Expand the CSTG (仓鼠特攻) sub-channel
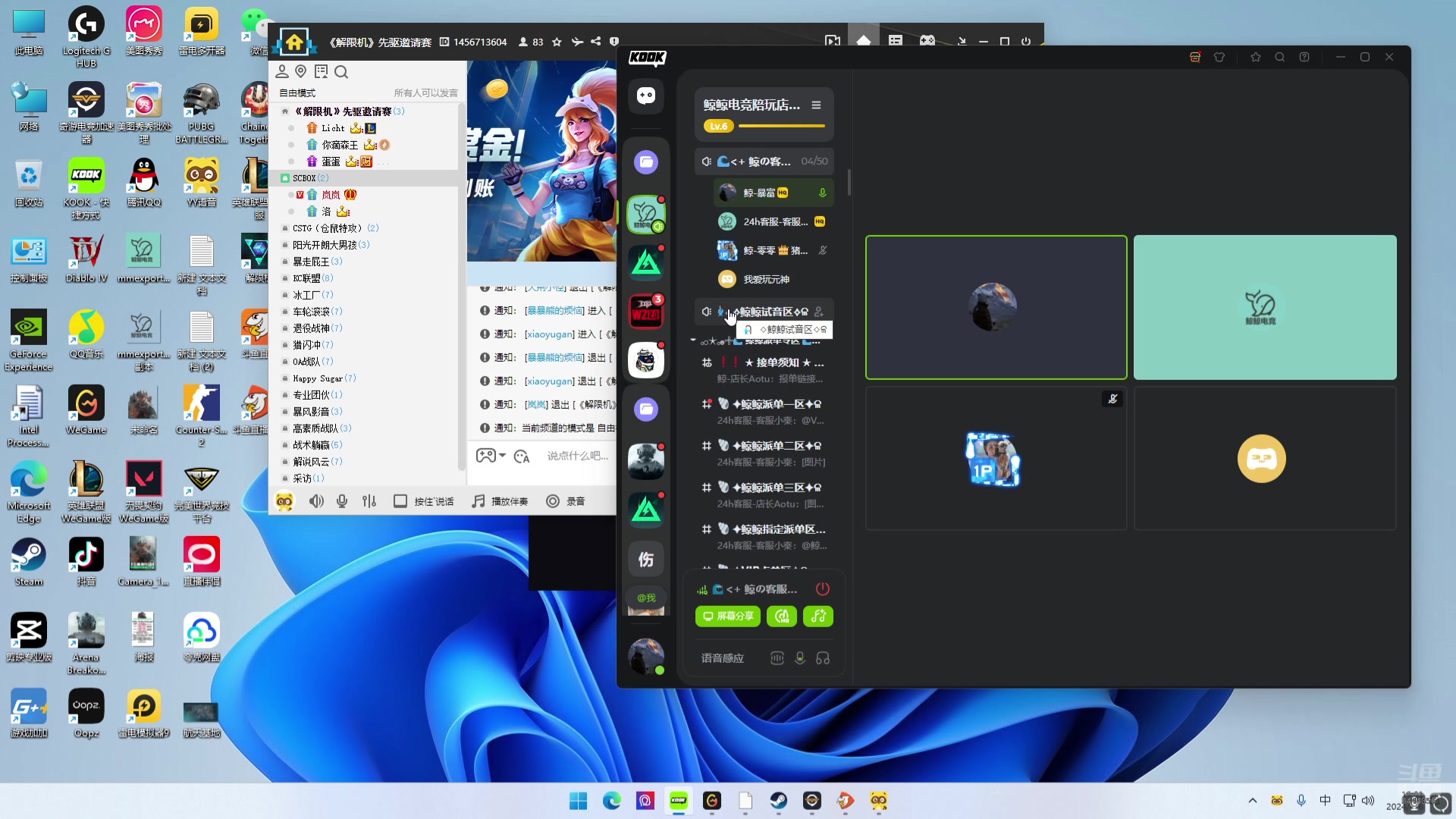Screen dimensions: 1456x819 point(335,228)
